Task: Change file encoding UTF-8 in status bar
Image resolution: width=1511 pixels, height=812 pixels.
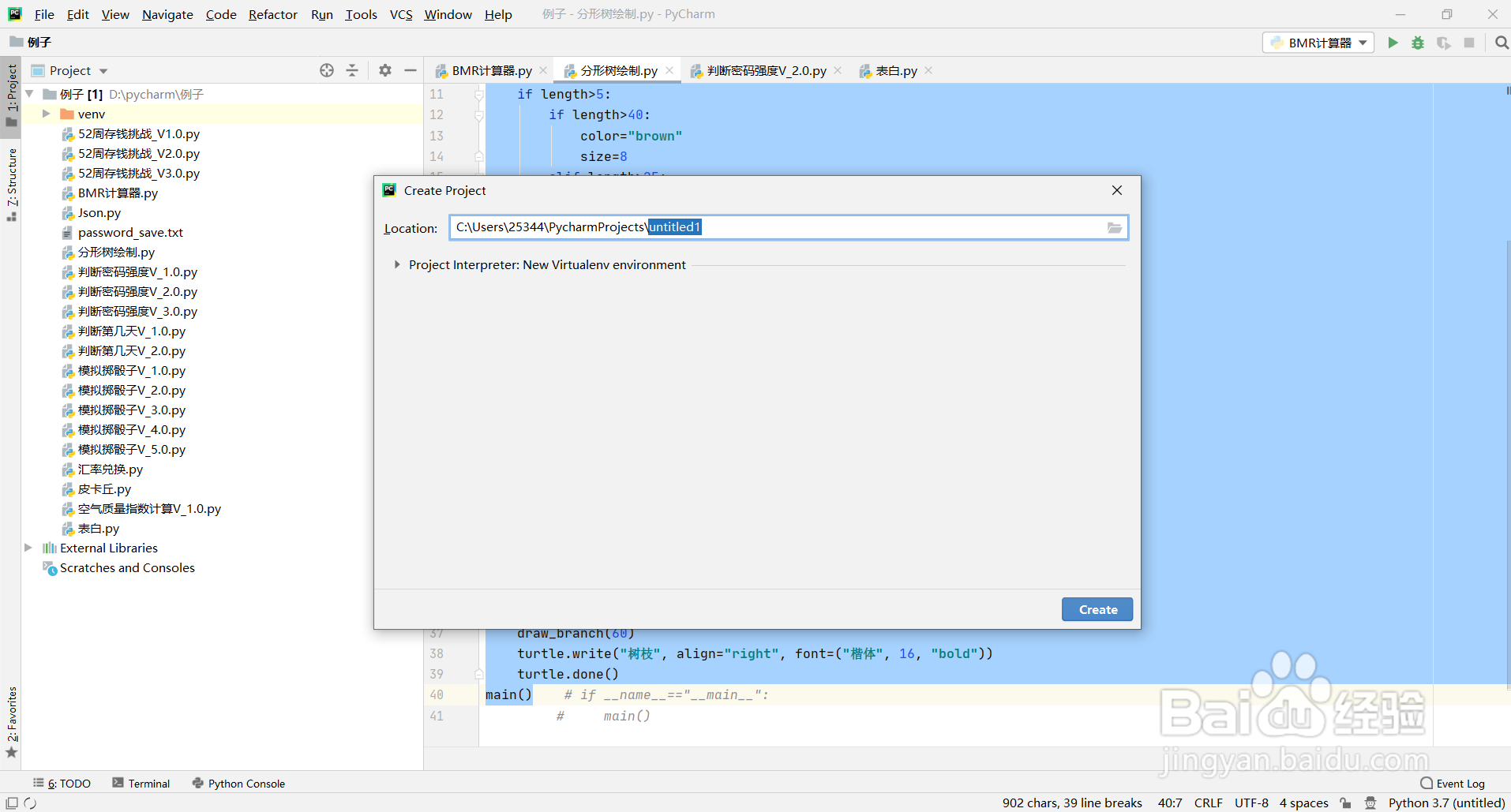Action: [1251, 803]
